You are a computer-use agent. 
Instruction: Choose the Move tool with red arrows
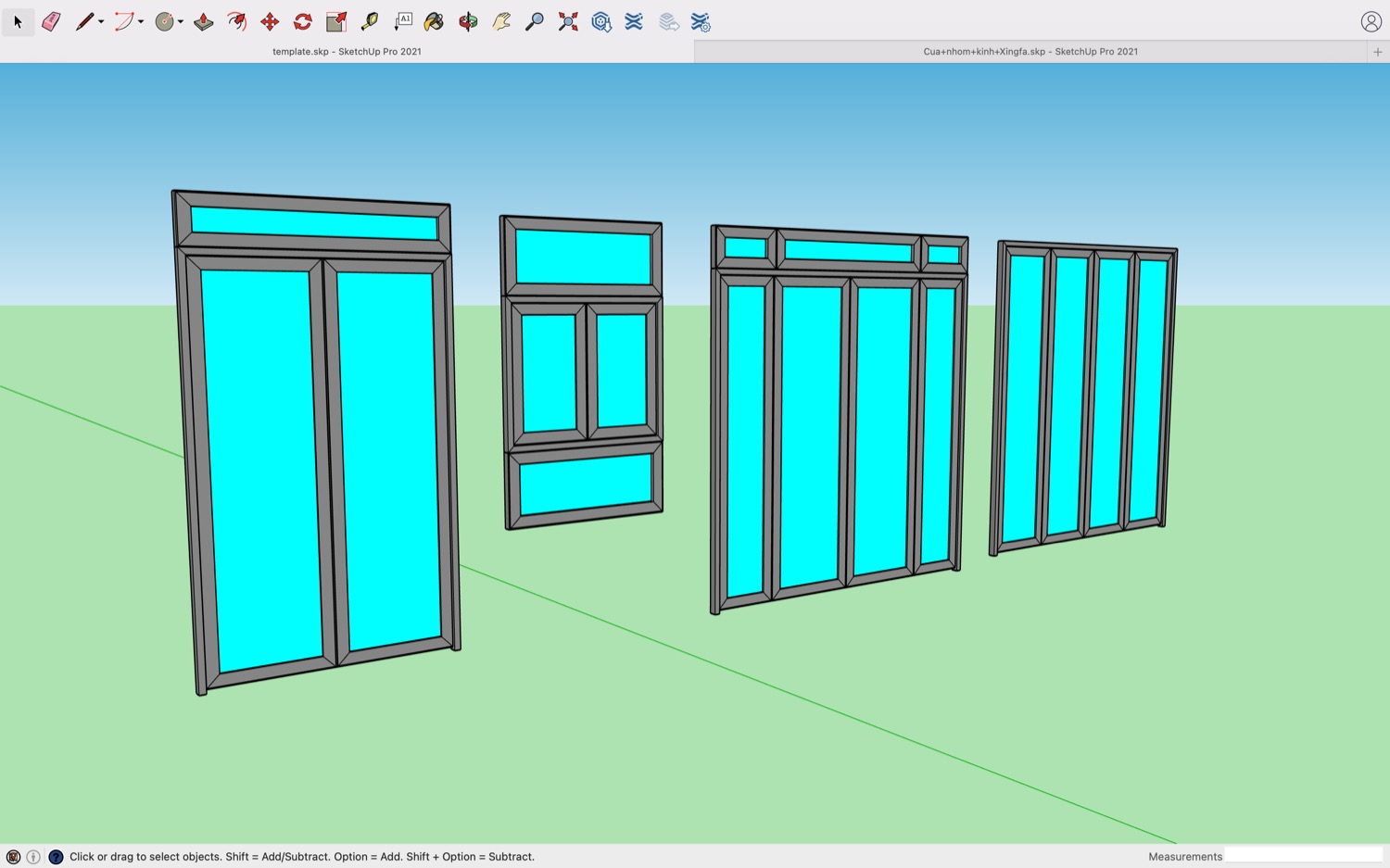point(270,21)
